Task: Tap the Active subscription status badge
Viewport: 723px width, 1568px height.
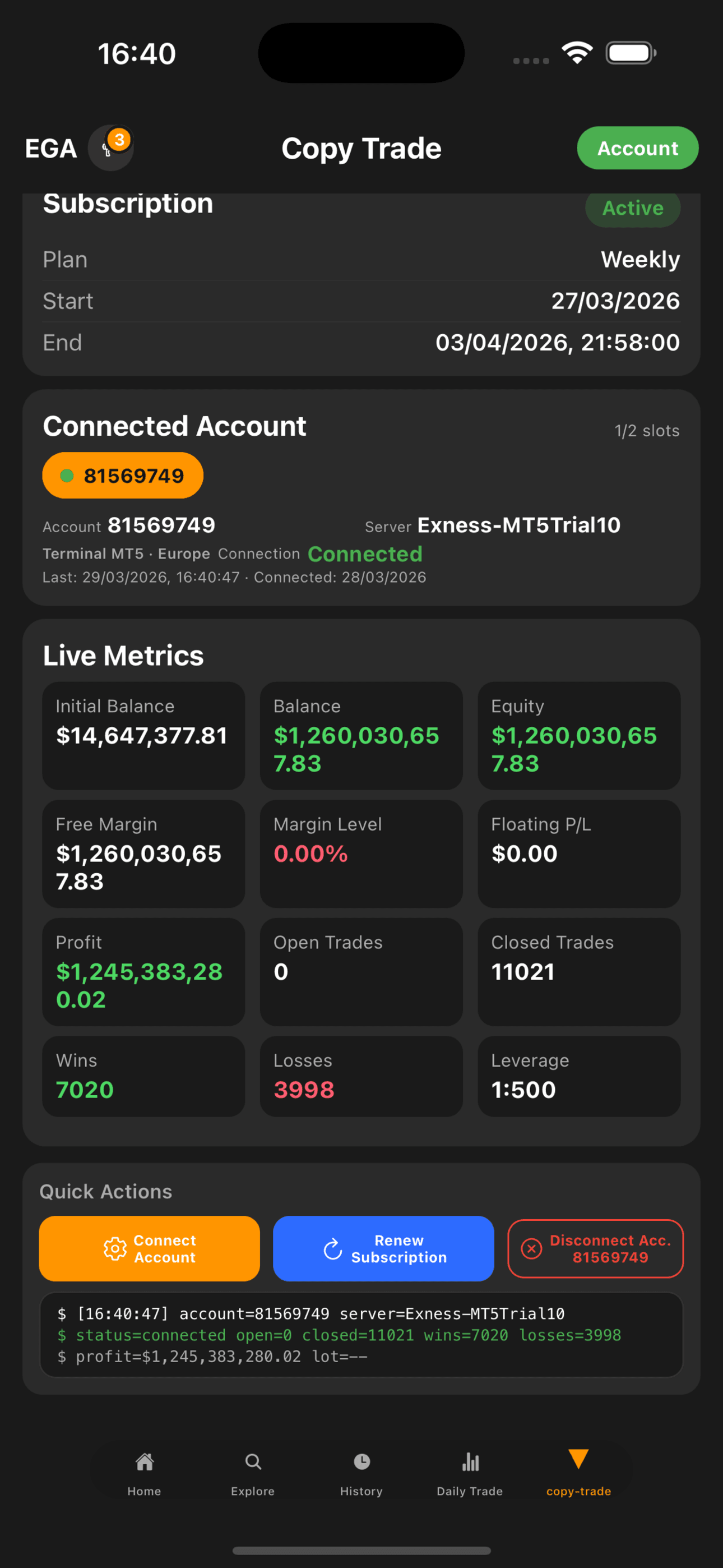Action: pyautogui.click(x=632, y=208)
